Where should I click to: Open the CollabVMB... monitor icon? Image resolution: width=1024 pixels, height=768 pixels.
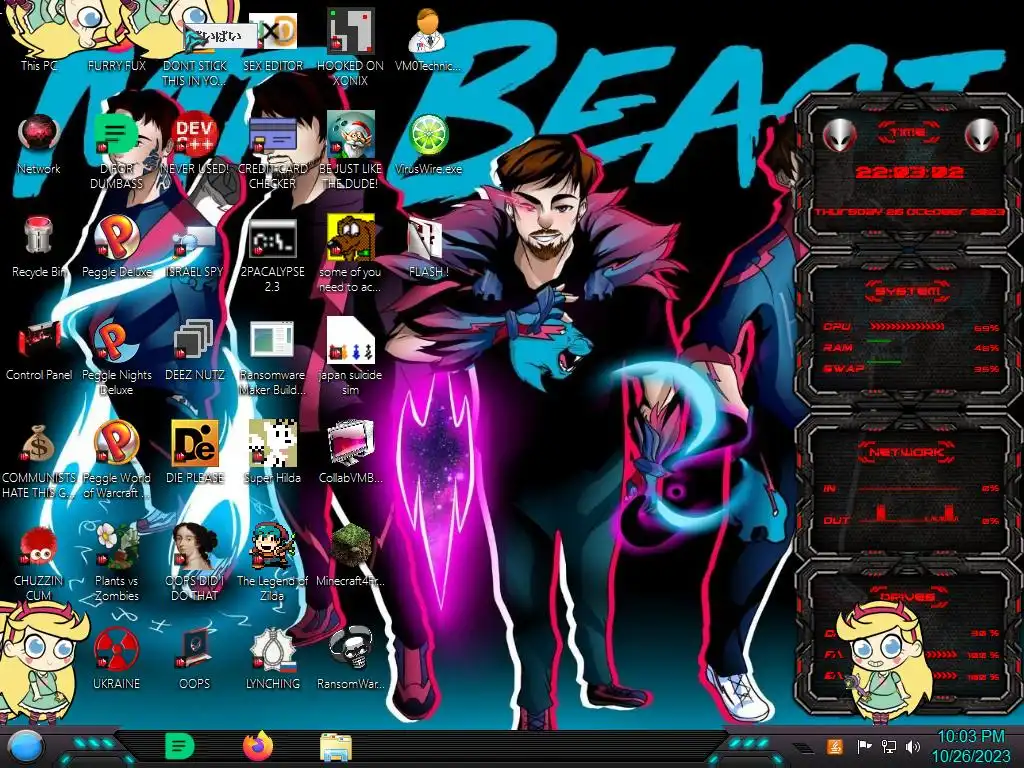pyautogui.click(x=350, y=453)
